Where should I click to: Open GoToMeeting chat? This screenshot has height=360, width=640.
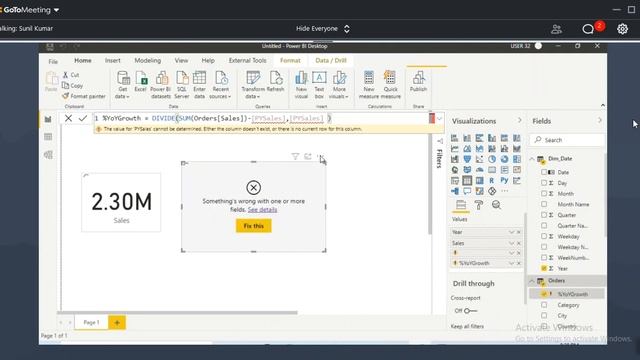588,29
